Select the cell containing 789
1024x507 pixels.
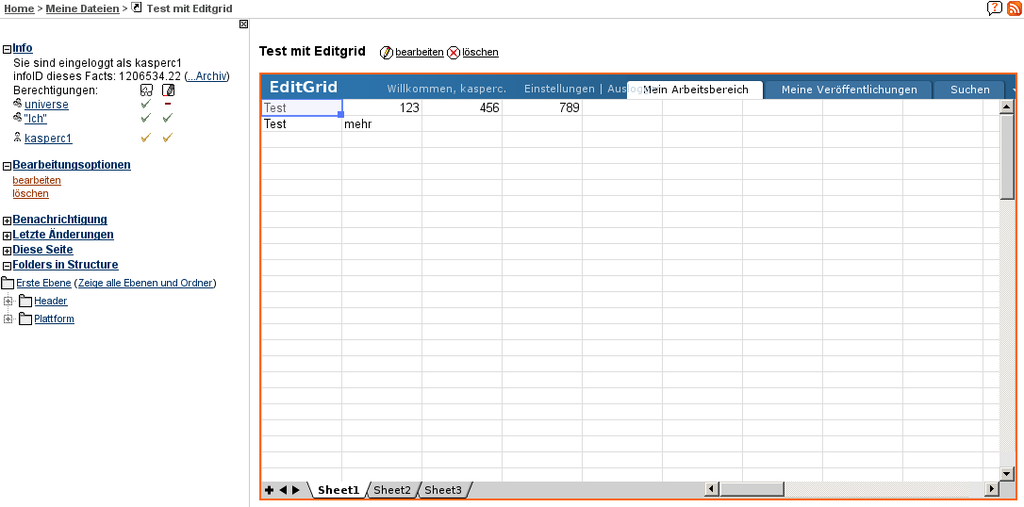click(x=543, y=108)
